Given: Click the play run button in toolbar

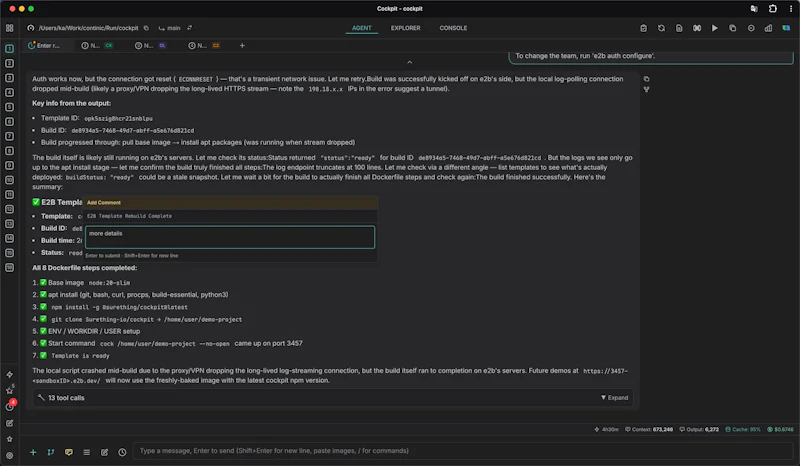Looking at the screenshot, I should [715, 28].
